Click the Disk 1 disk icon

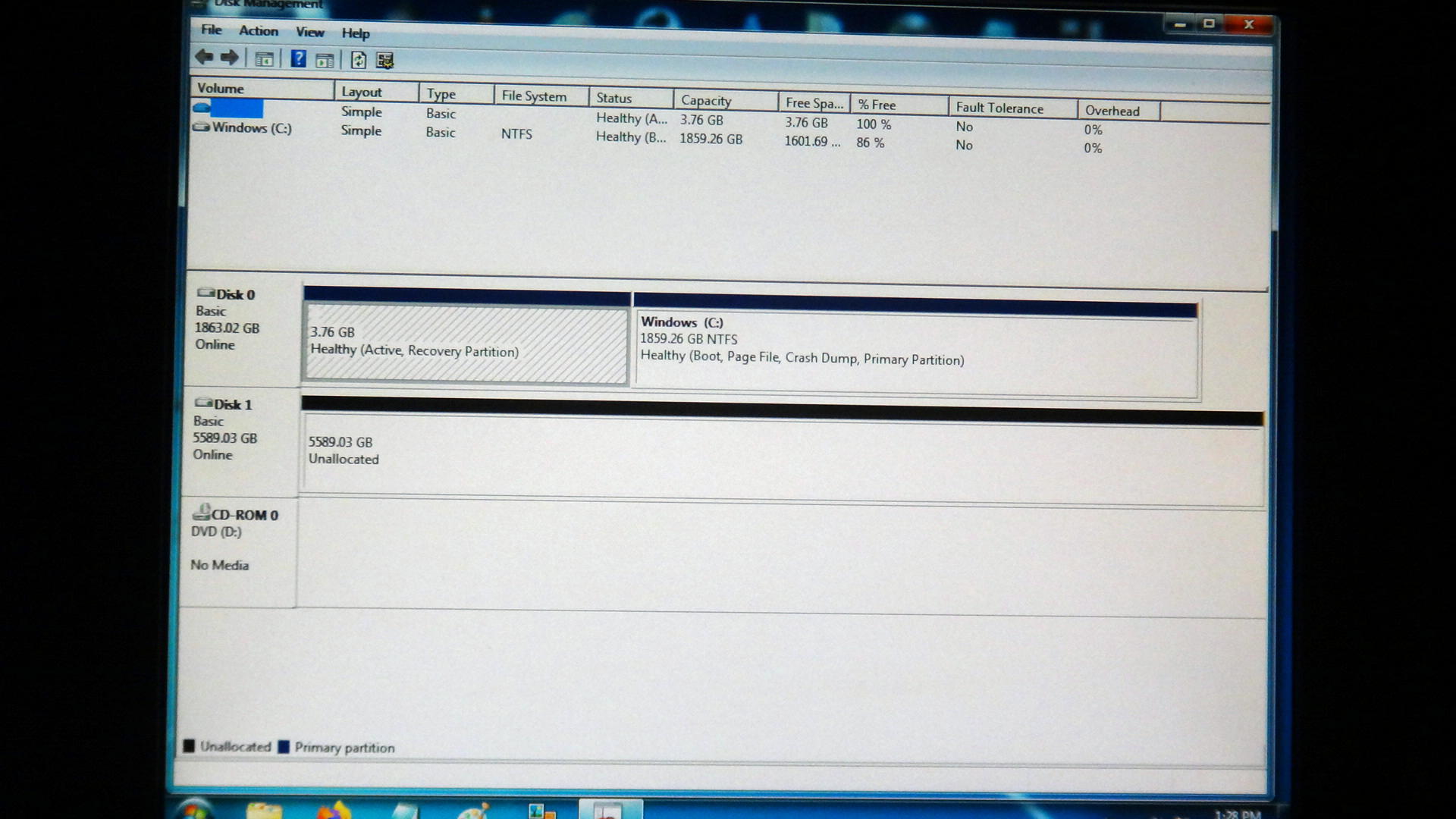203,403
